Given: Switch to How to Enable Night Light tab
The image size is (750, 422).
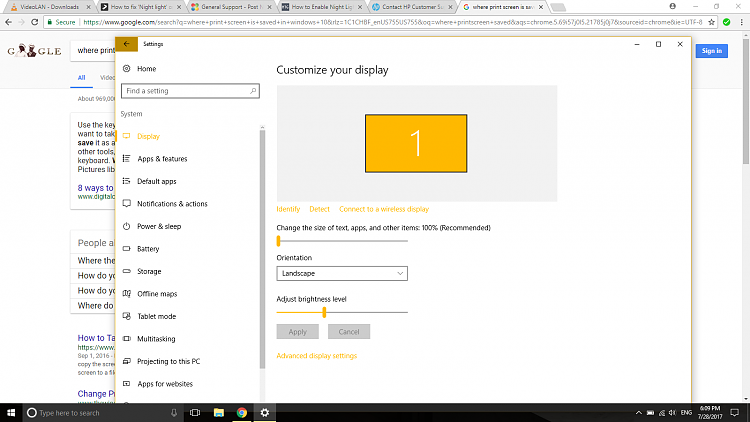Looking at the screenshot, I should pos(322,7).
